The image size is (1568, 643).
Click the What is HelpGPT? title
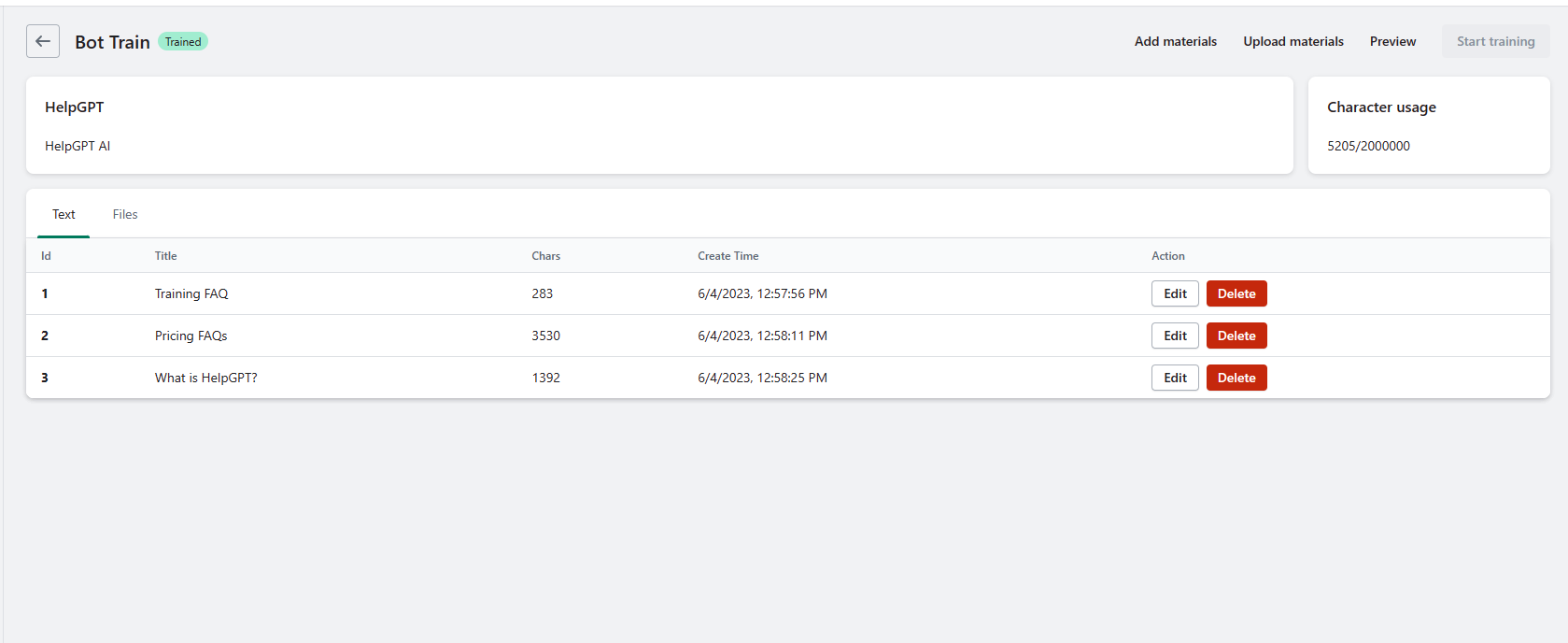coord(205,378)
